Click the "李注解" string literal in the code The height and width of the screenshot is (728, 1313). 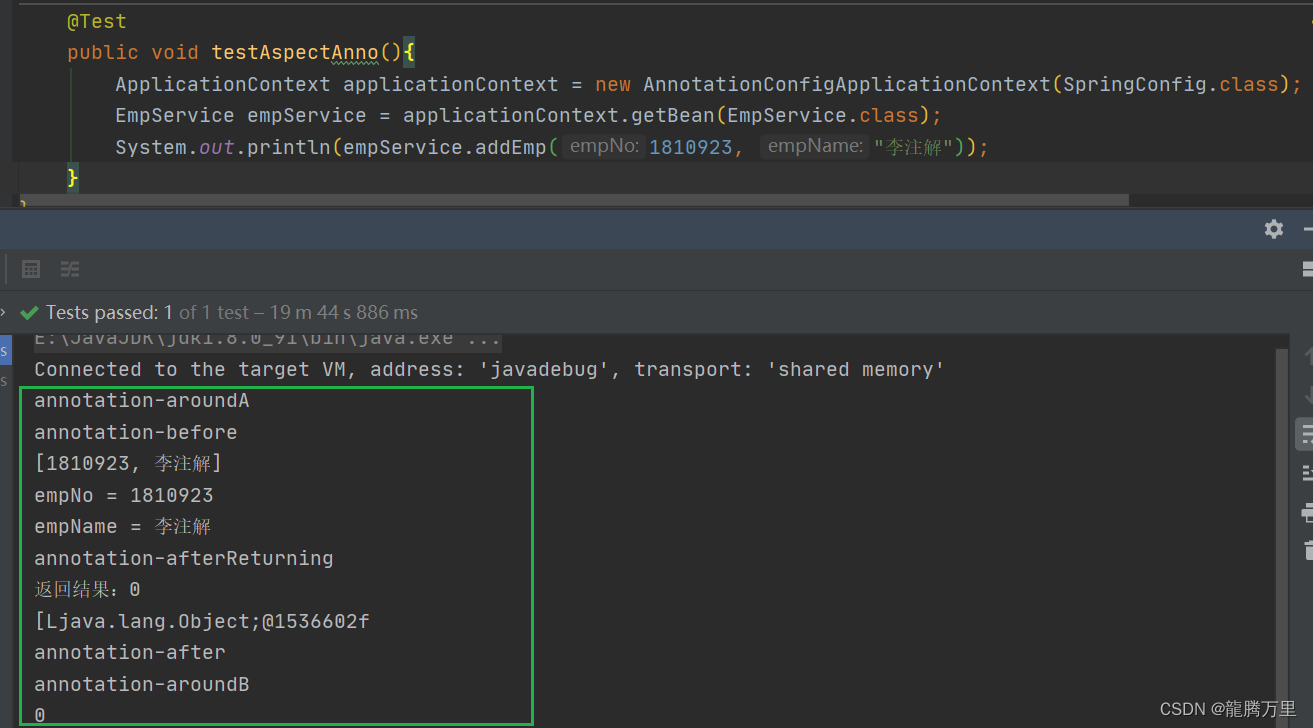pyautogui.click(x=914, y=147)
